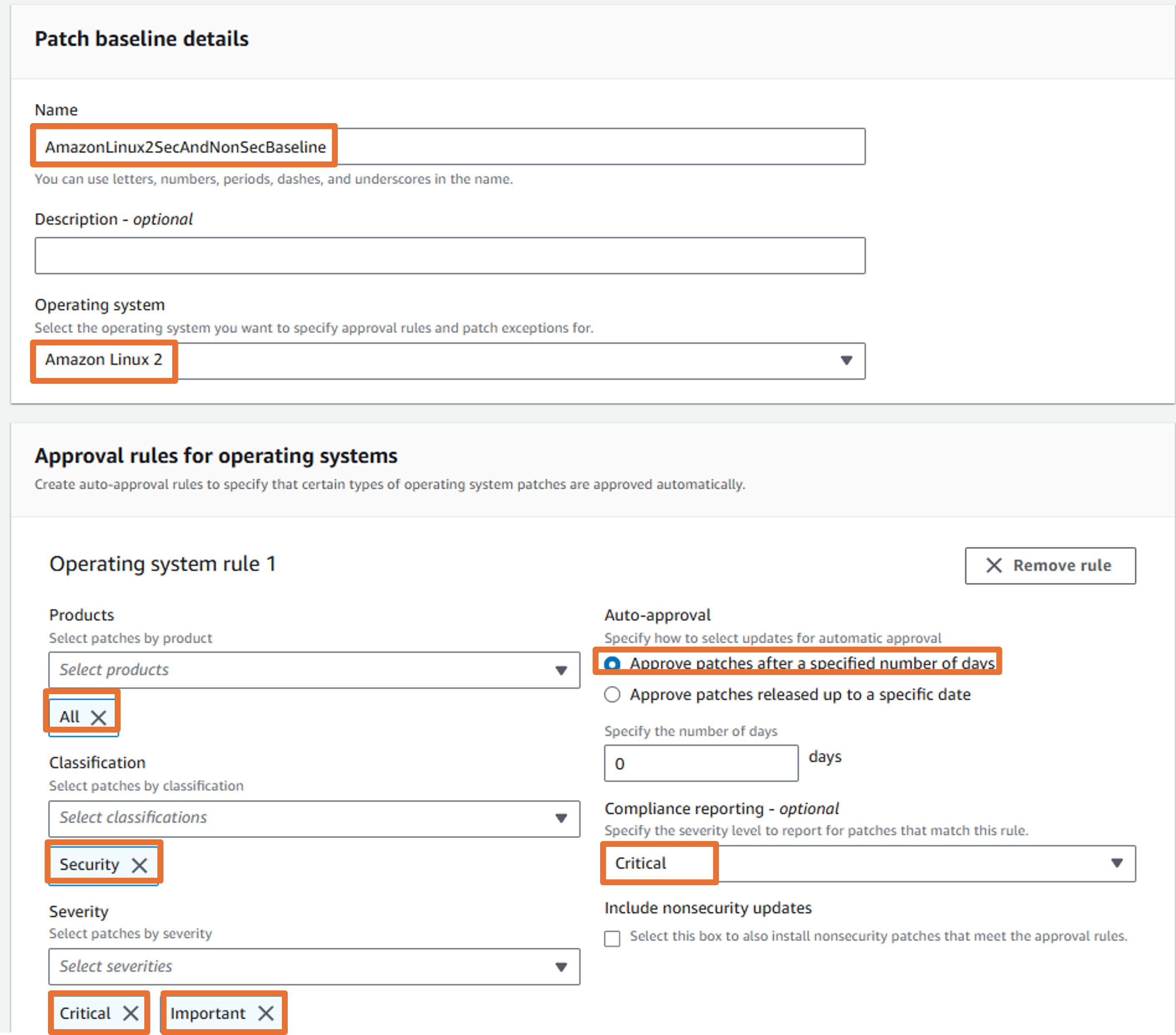Click the Compliance reporting dropdown arrow
The image size is (1176, 1035).
1117,863
